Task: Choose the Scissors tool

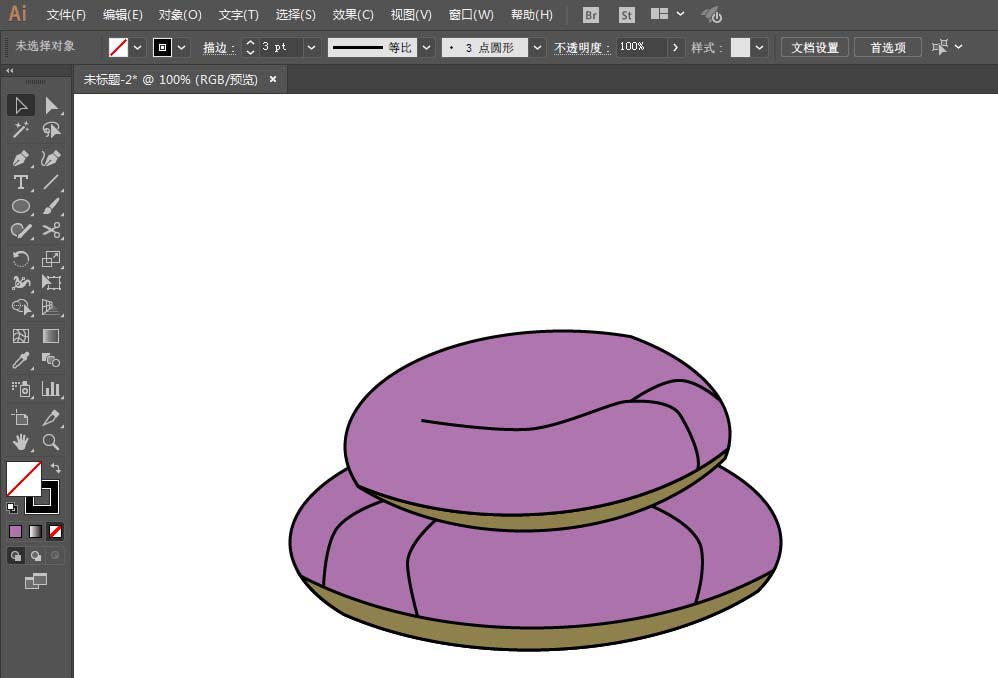Action: tap(51, 230)
